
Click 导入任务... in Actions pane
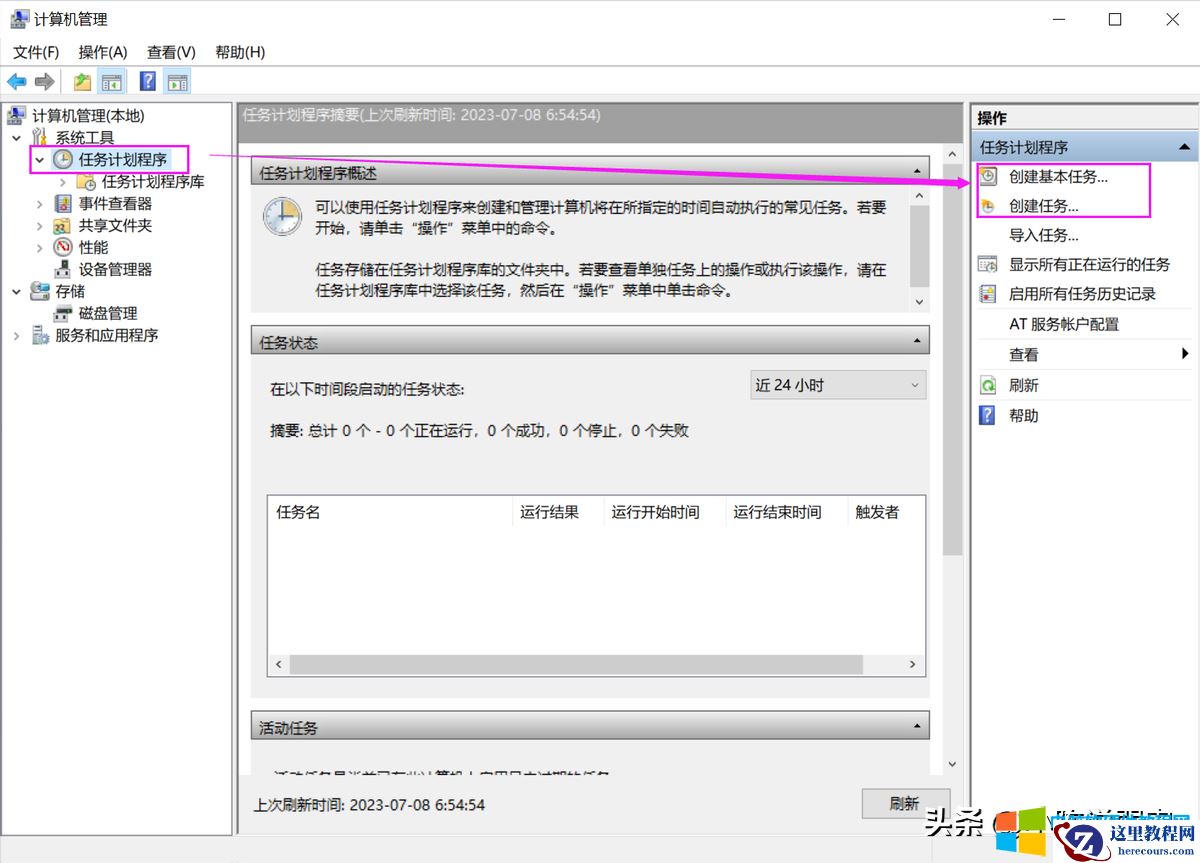pyautogui.click(x=1044, y=235)
